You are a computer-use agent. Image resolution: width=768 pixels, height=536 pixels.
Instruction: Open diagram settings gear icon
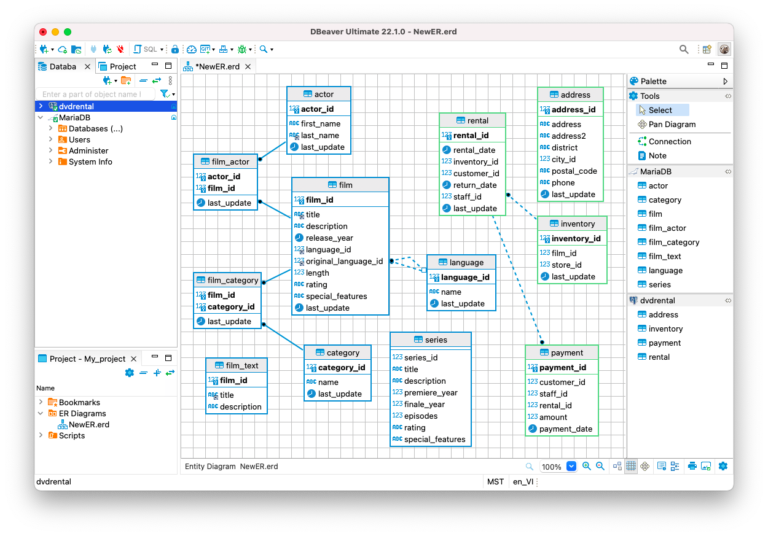click(x=723, y=466)
